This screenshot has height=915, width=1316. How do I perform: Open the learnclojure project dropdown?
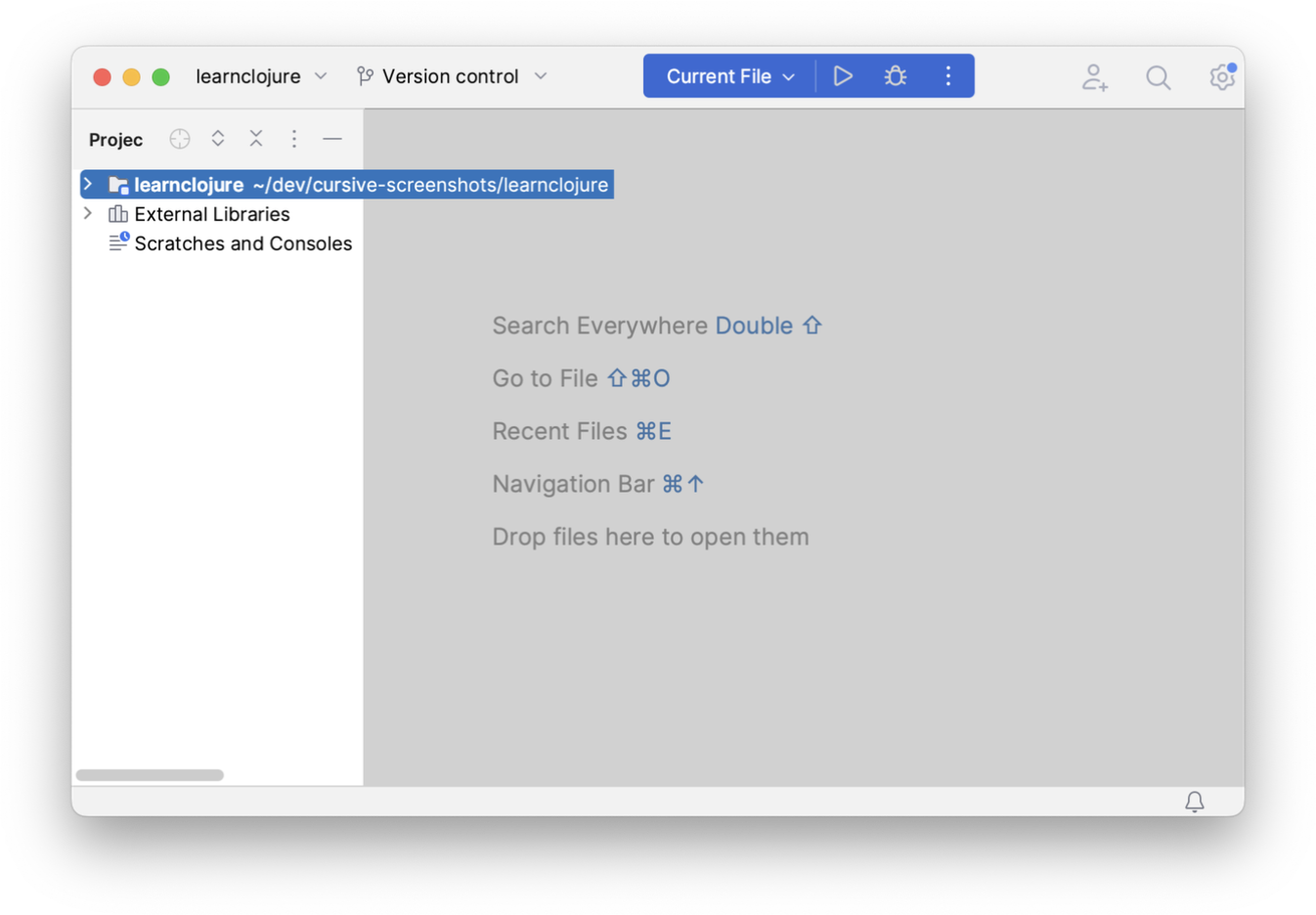click(x=261, y=76)
